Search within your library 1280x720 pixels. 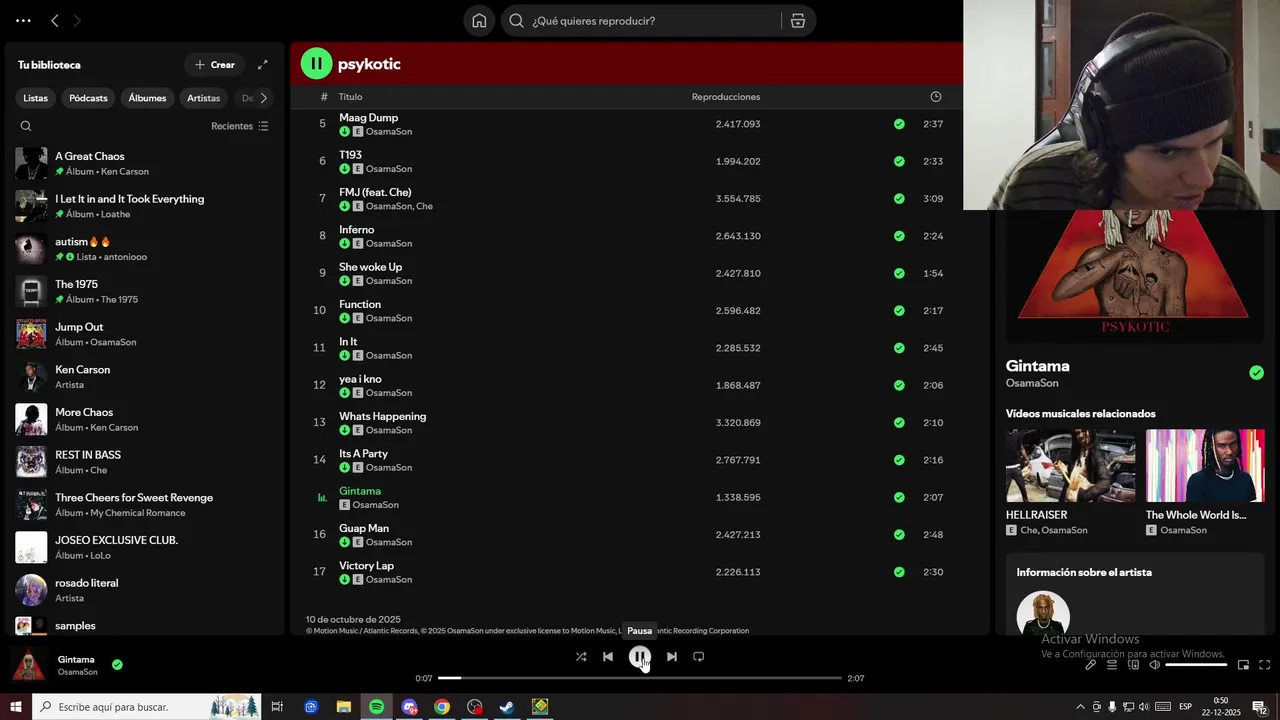coord(26,126)
